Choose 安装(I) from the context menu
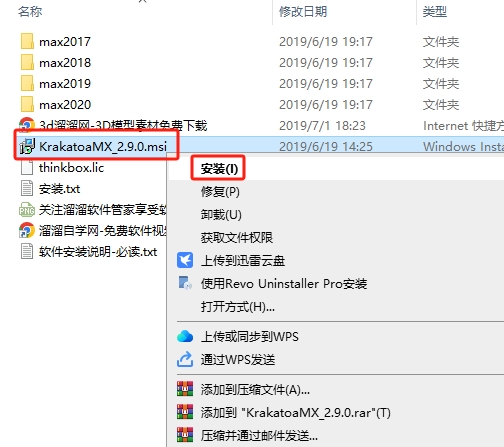The width and height of the screenshot is (504, 447). coord(219,169)
